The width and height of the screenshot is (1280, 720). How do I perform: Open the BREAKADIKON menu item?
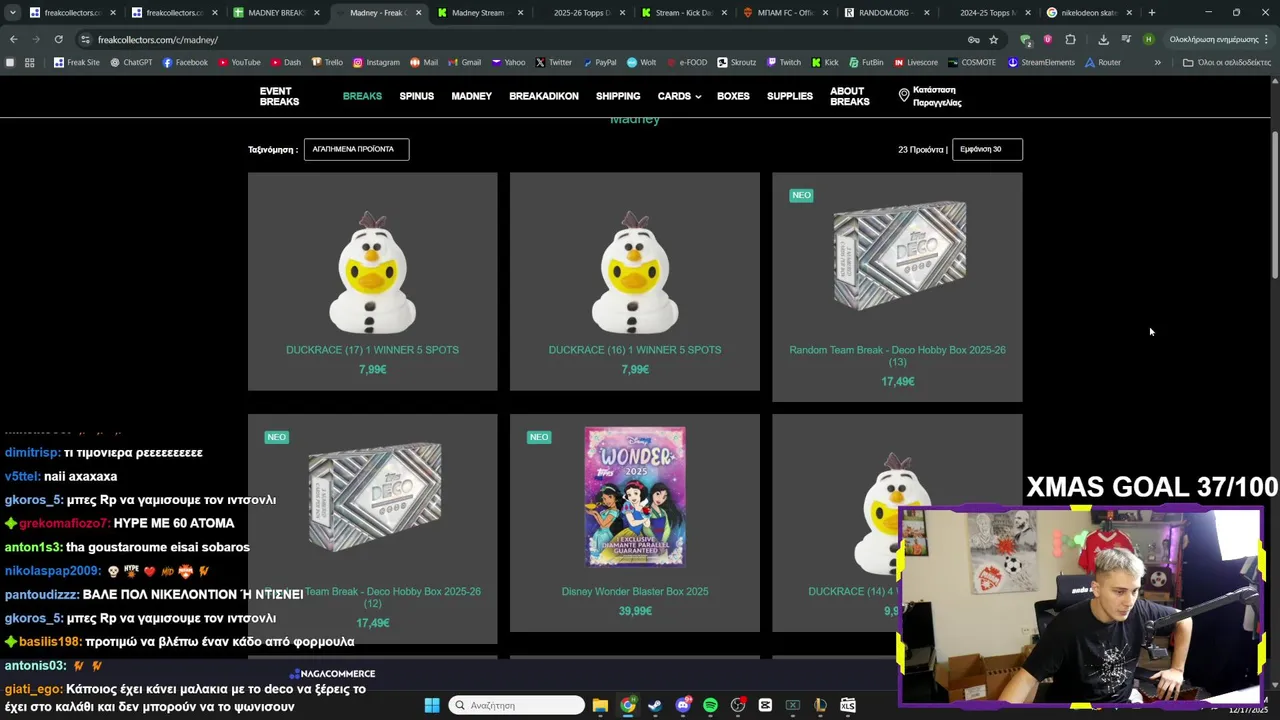544,96
